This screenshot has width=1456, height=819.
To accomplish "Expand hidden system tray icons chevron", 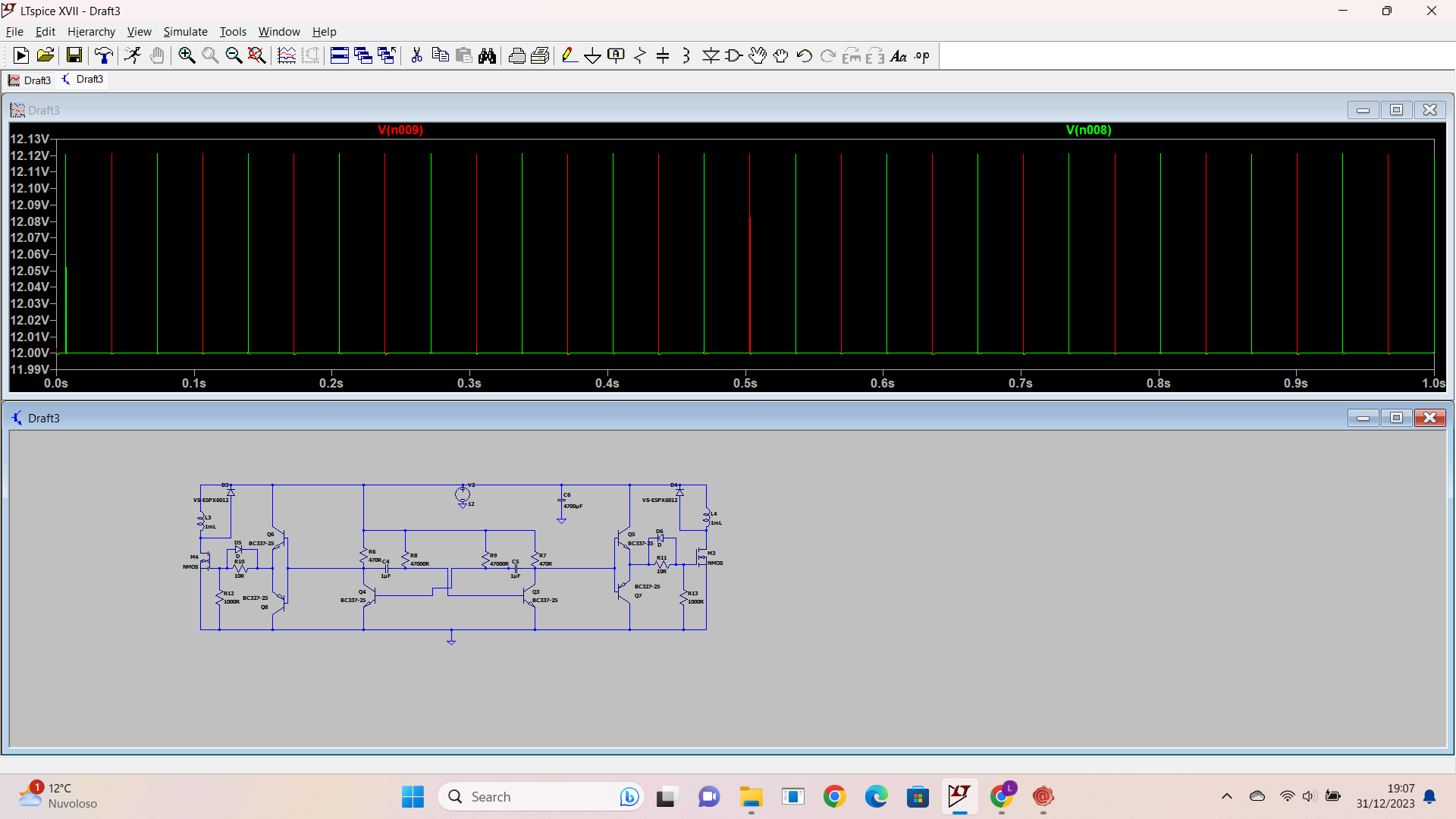I will point(1226,796).
